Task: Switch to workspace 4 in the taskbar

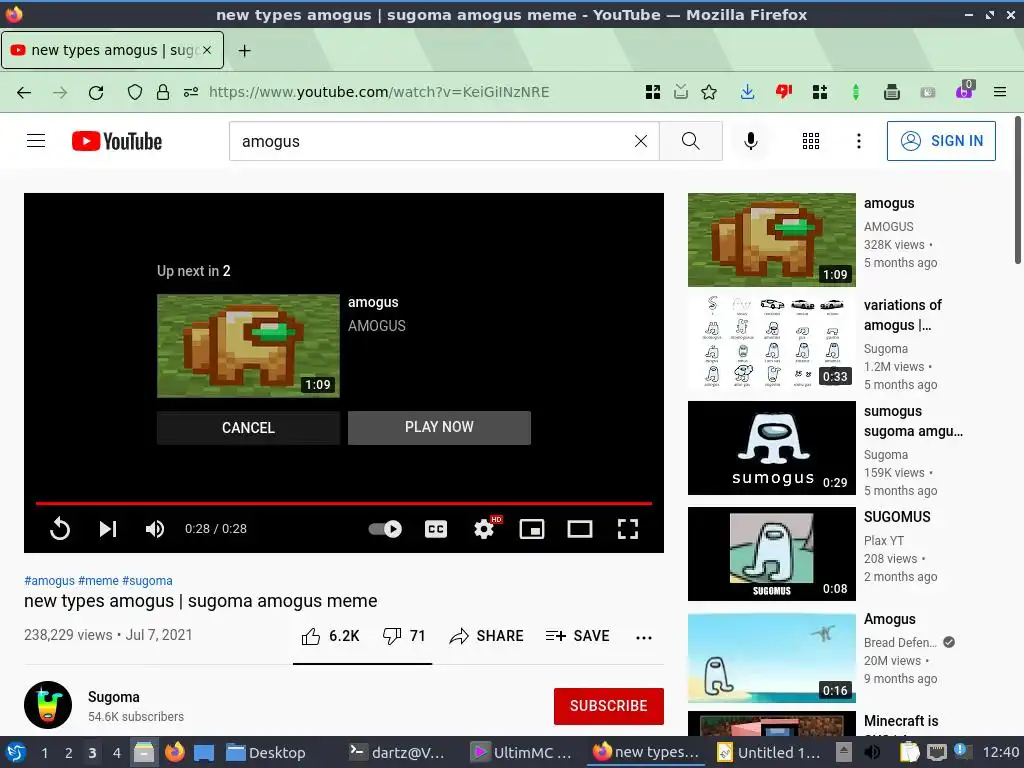Action: pyautogui.click(x=116, y=753)
